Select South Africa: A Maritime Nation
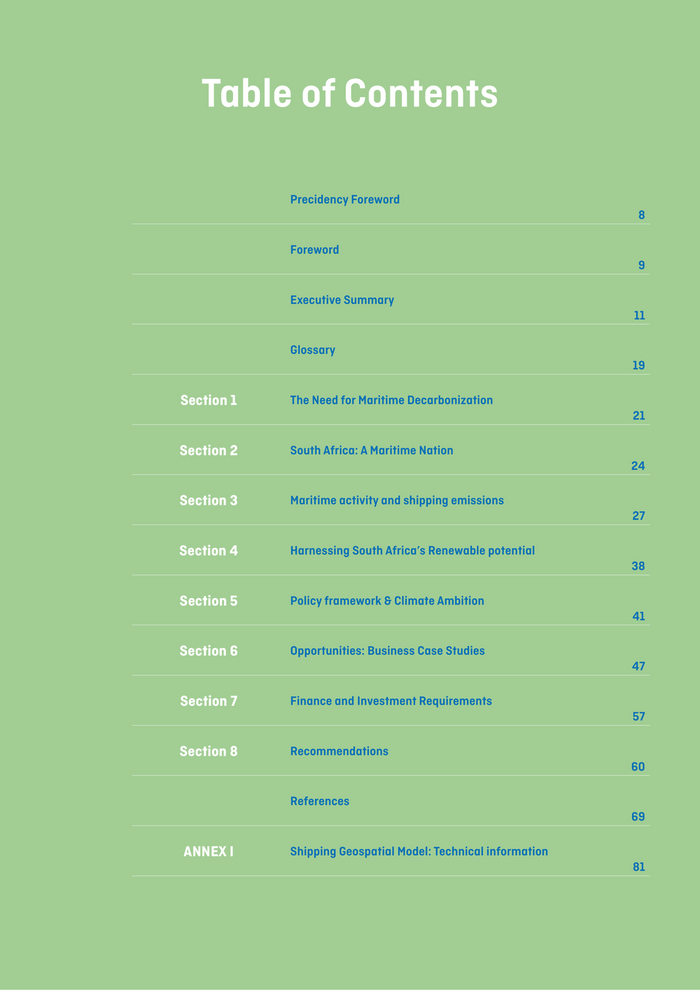 pos(371,451)
